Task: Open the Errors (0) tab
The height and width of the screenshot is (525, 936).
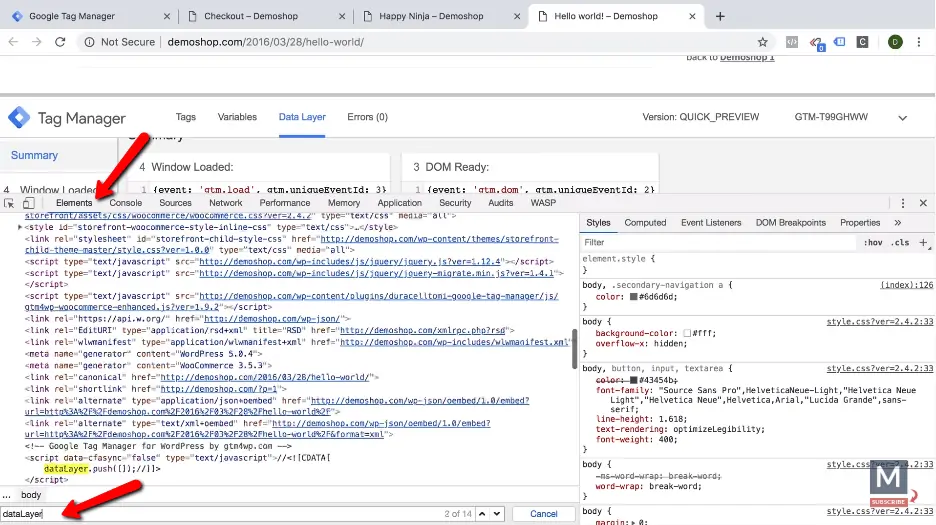Action: click(367, 117)
